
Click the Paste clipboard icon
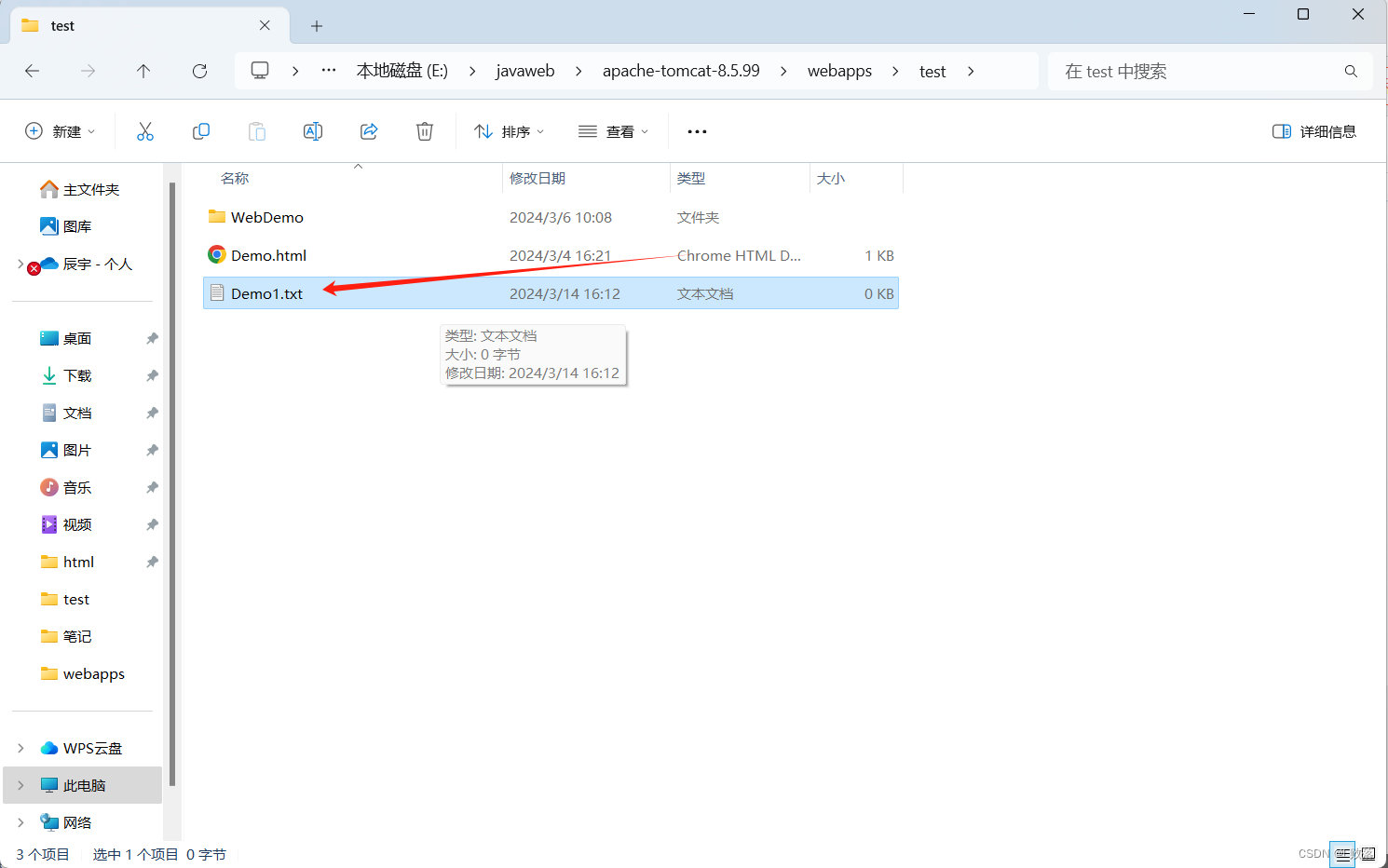point(257,131)
